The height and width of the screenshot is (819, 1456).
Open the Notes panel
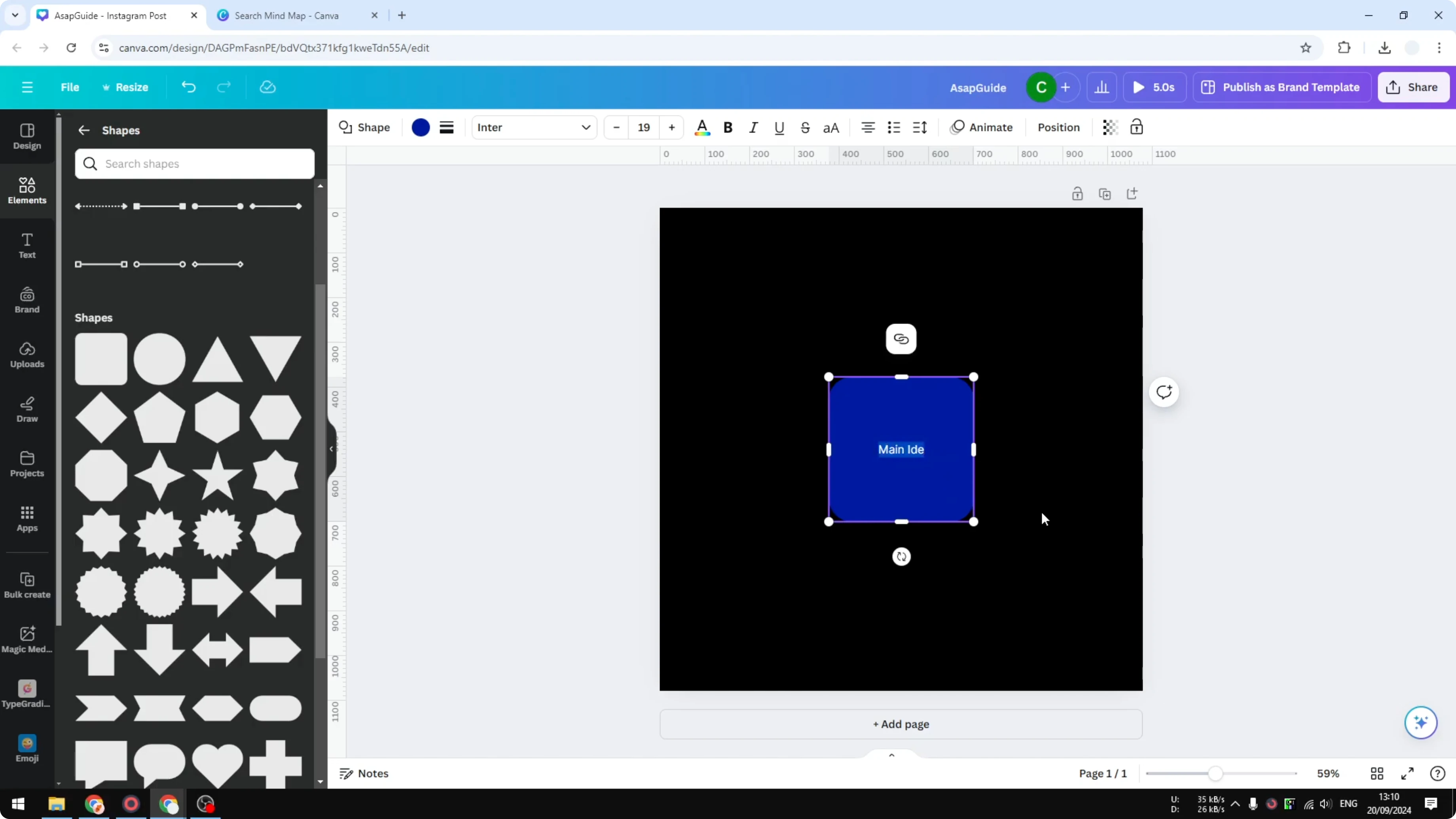tap(364, 773)
